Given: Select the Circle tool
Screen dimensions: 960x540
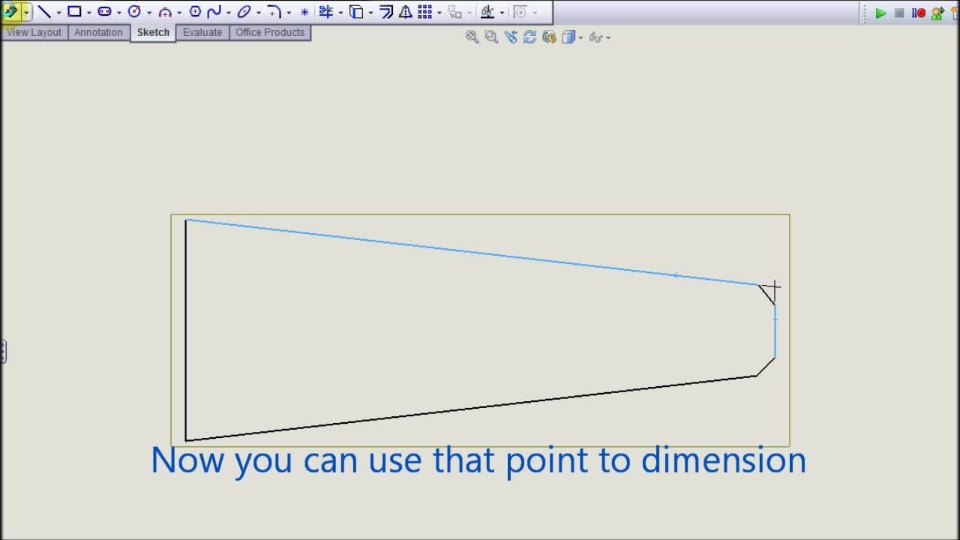Looking at the screenshot, I should click(x=134, y=11).
